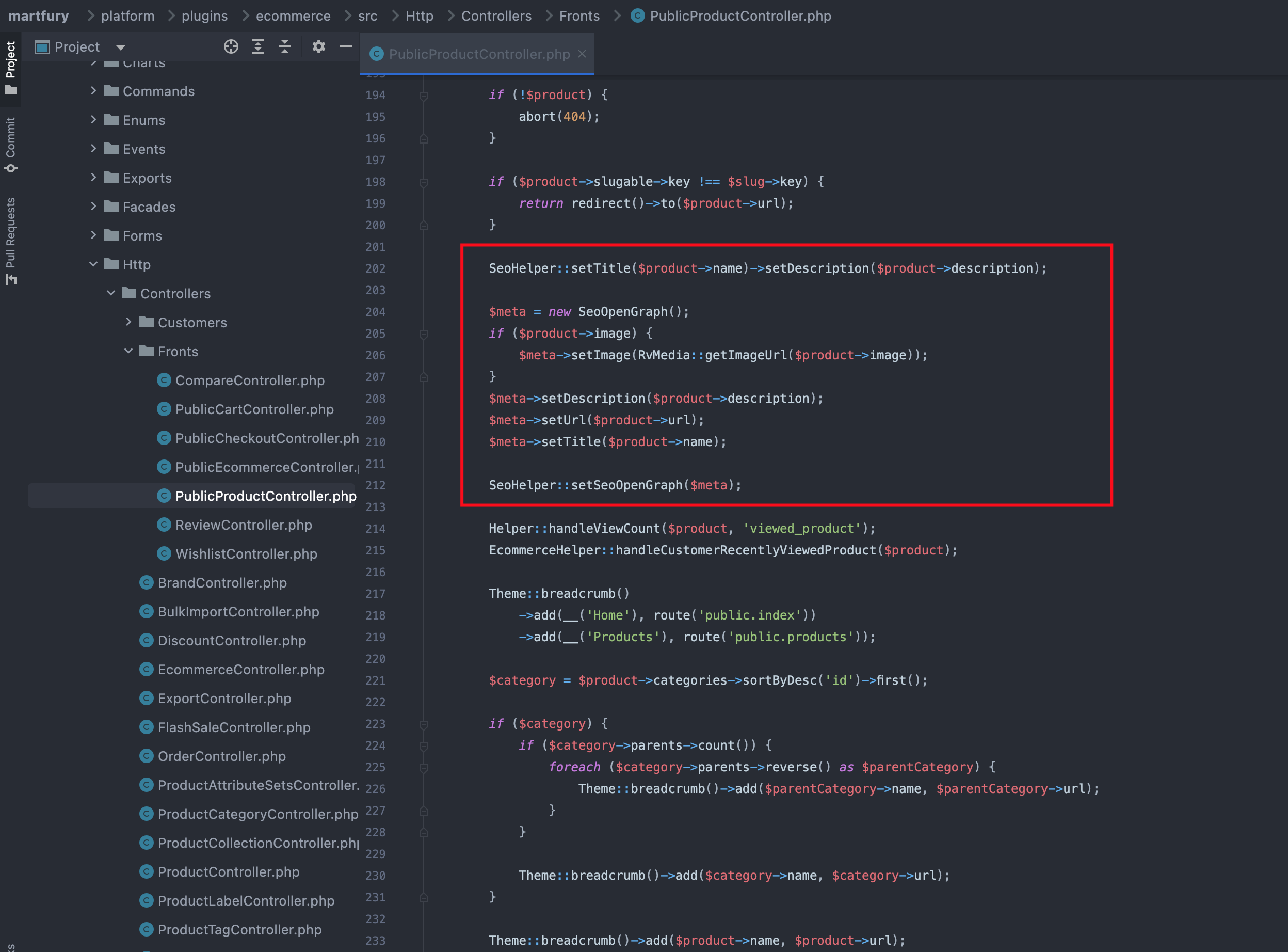Viewport: 1288px width, 952px height.
Task: Click the Helper::handleViewCount code line
Action: (x=682, y=528)
